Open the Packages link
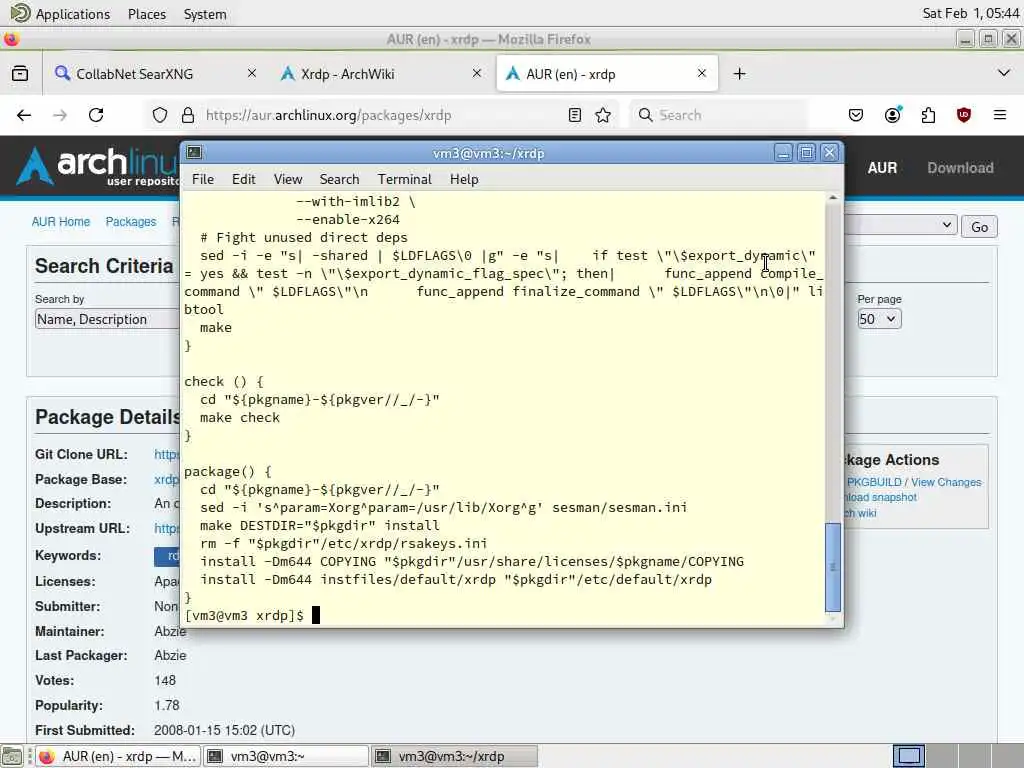The image size is (1024, 768). [131, 222]
